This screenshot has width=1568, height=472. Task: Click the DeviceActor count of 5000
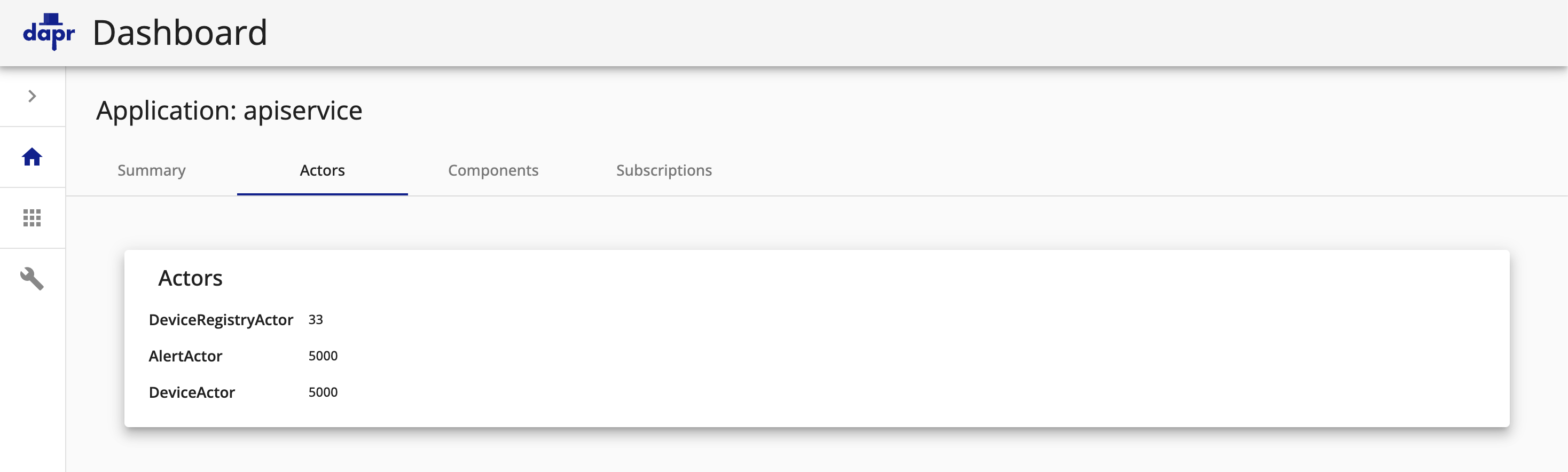[x=323, y=392]
